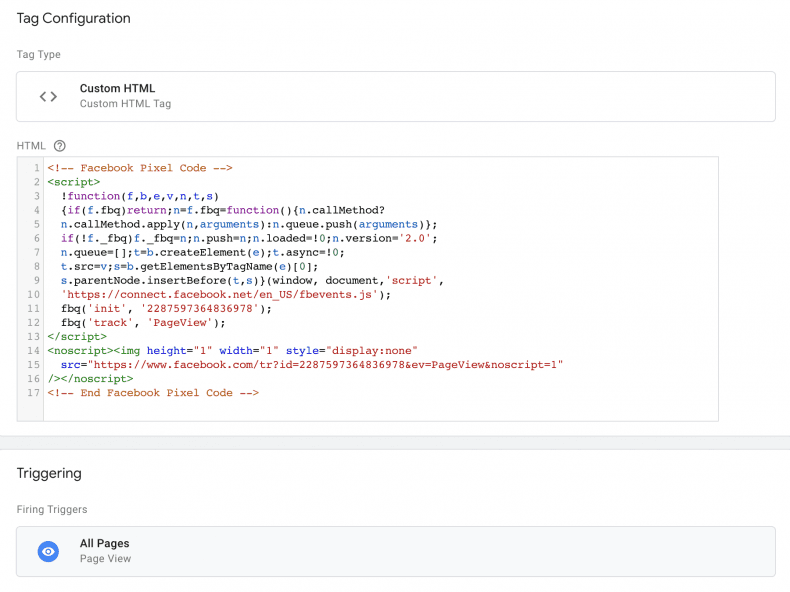This screenshot has width=790, height=592.
Task: Click the n.callMethod.apply line 5
Action: [249, 224]
